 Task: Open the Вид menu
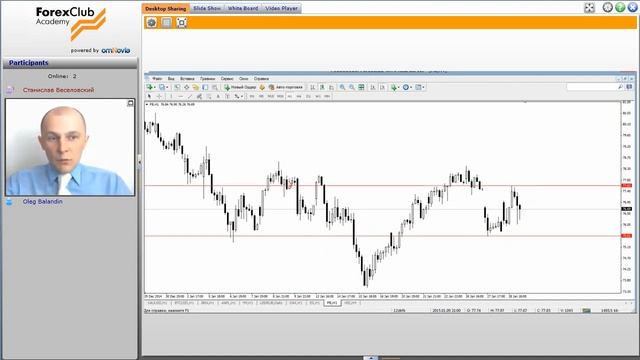pos(171,78)
